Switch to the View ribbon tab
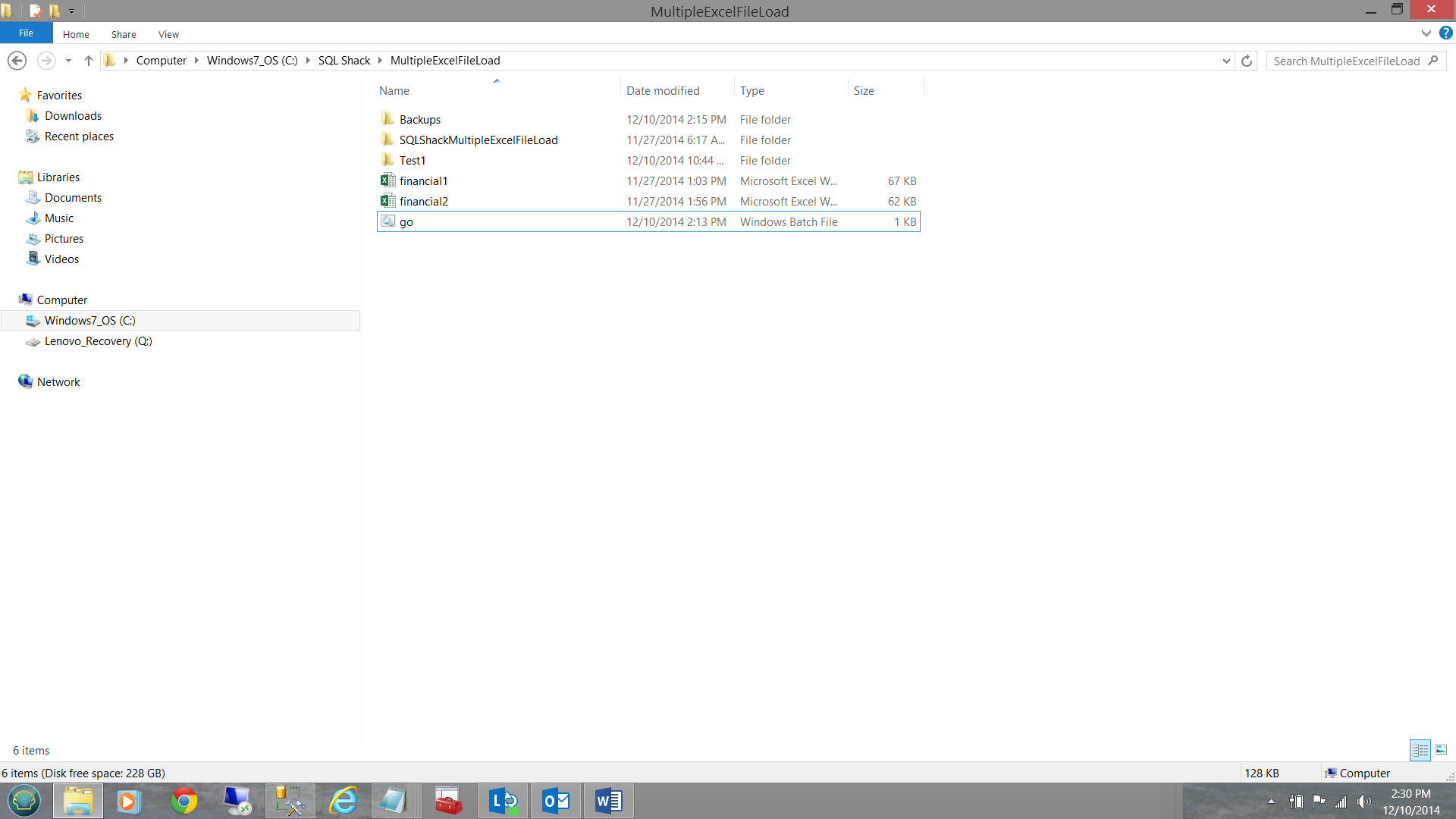 pos(168,34)
